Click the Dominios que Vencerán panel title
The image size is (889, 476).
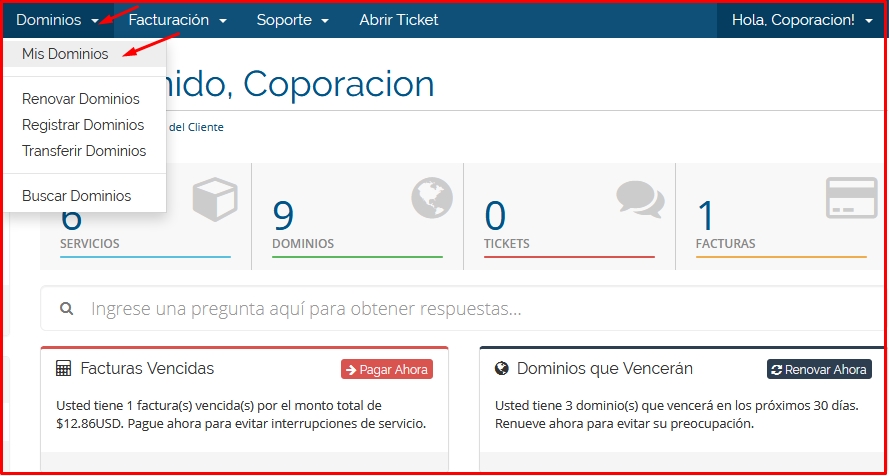[605, 368]
